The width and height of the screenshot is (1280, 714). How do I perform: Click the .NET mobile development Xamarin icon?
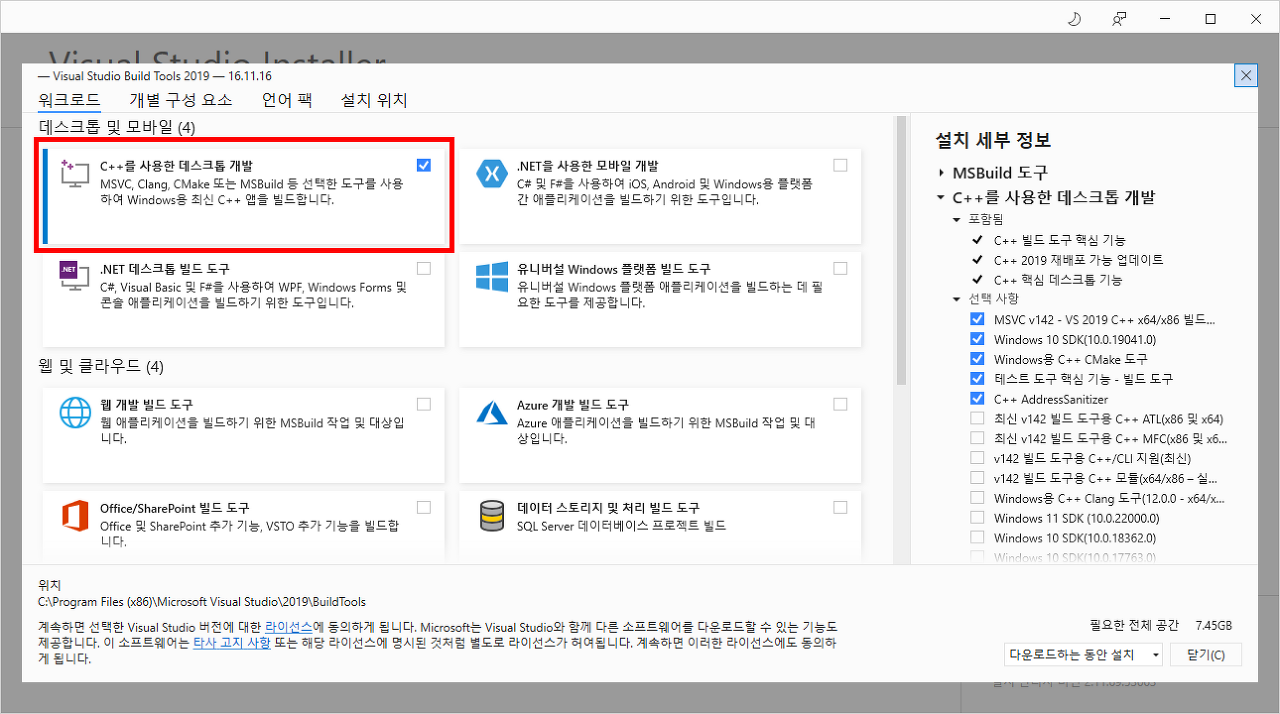coord(491,174)
